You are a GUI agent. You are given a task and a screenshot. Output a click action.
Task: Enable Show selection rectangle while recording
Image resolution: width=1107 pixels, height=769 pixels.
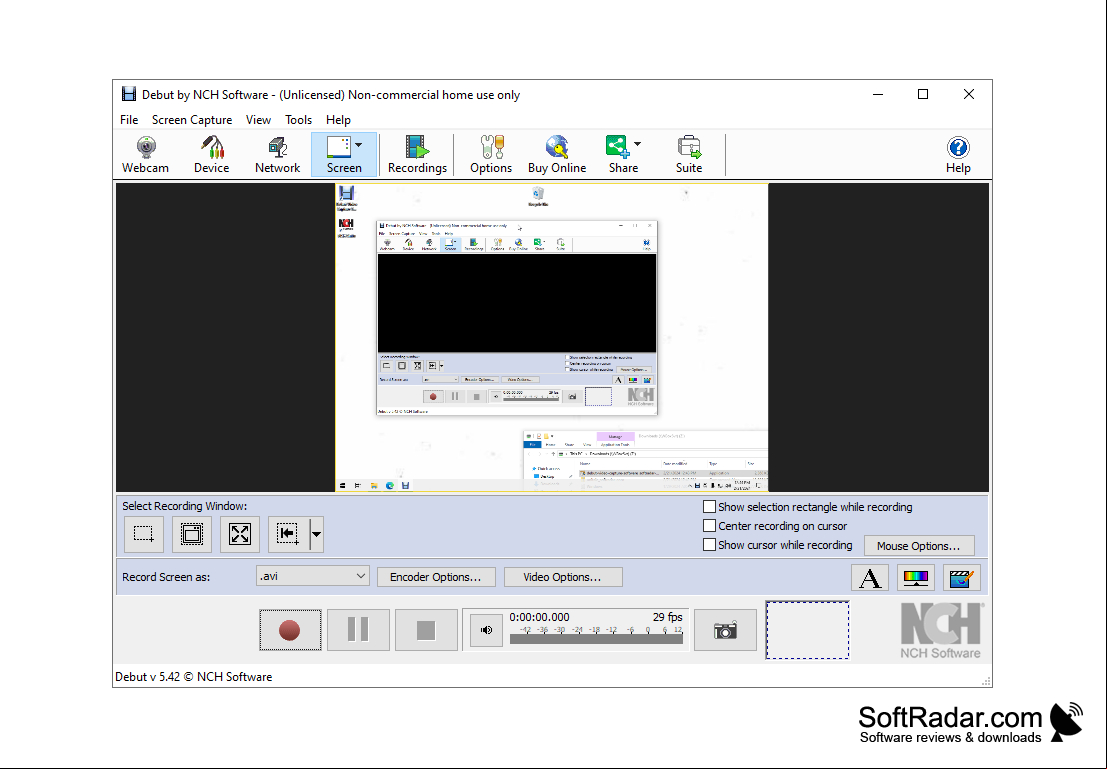[710, 506]
